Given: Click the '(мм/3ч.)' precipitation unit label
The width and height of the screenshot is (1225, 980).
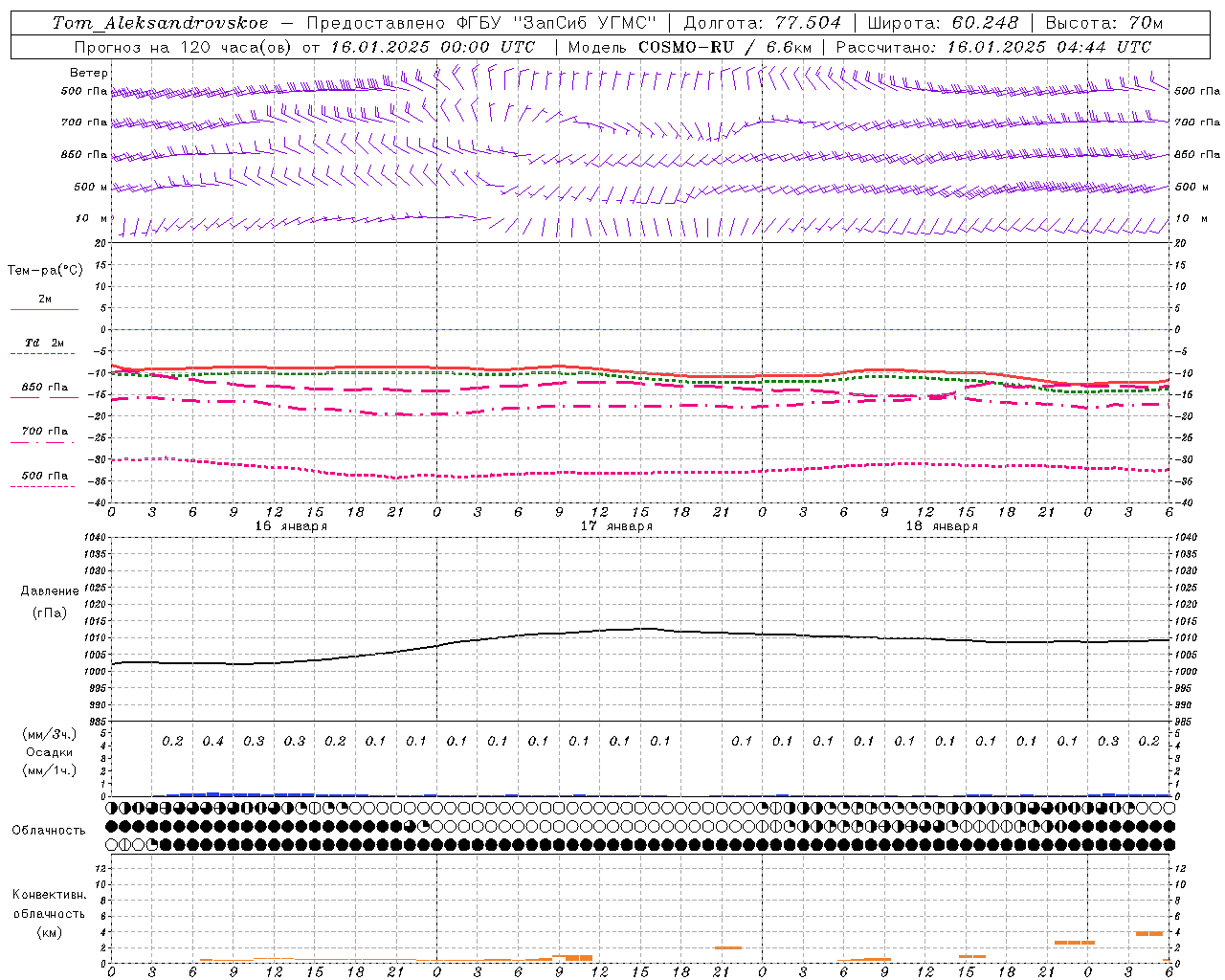Looking at the screenshot, I should tap(50, 734).
